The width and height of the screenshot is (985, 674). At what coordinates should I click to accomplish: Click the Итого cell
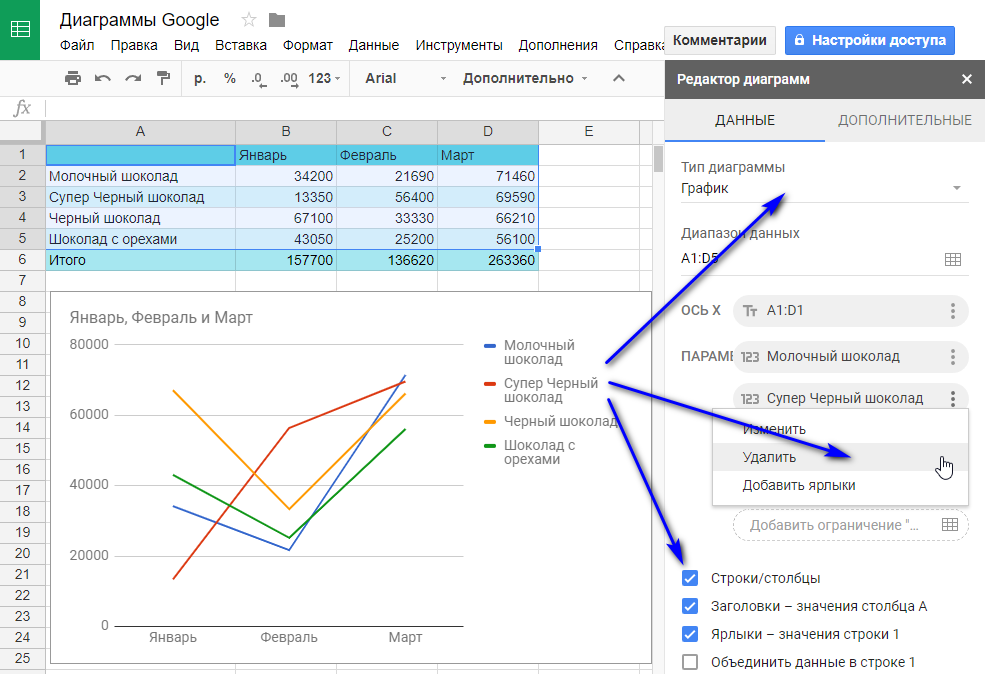pyautogui.click(x=140, y=260)
